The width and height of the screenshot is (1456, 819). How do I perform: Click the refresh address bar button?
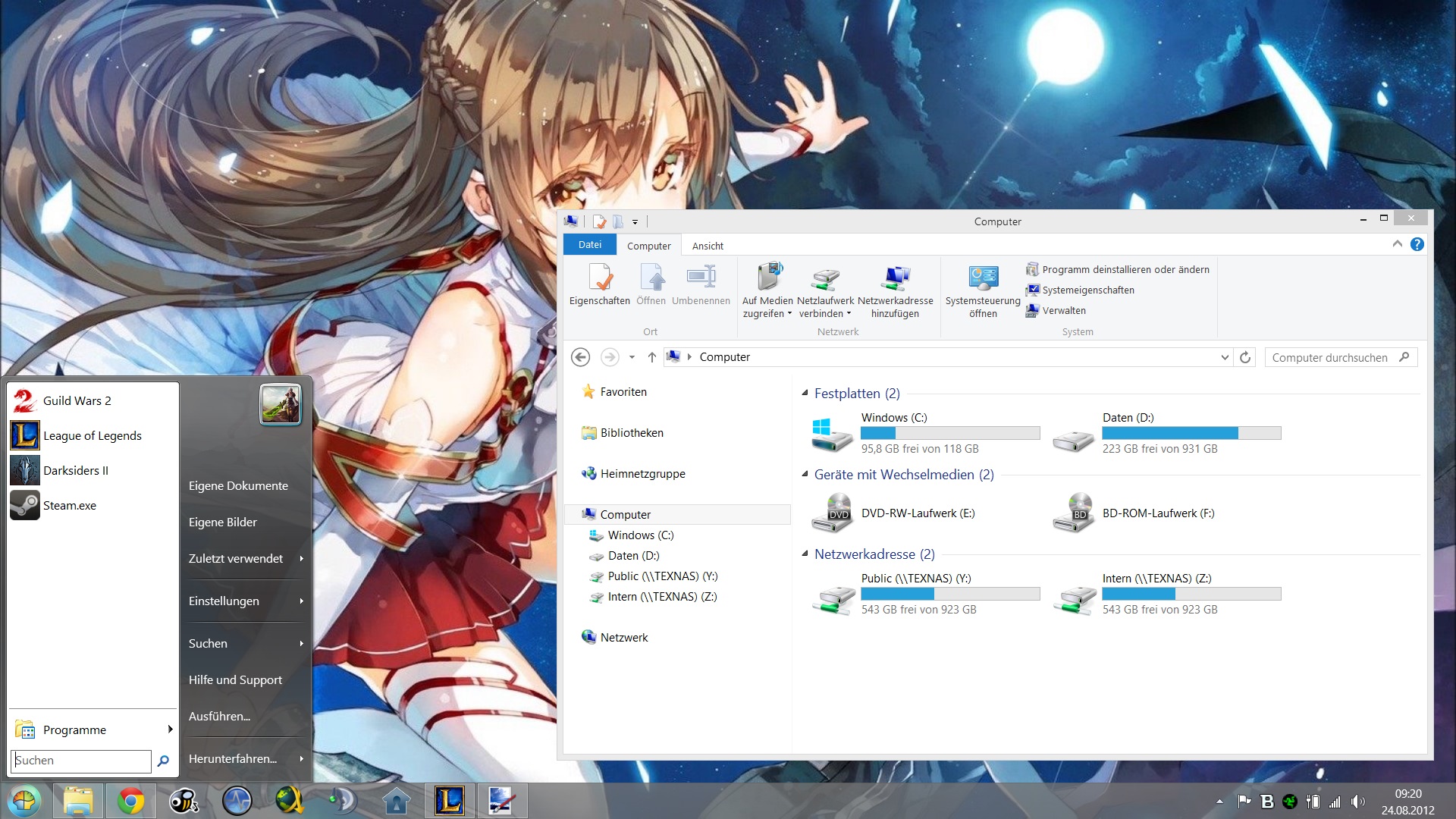[x=1245, y=357]
